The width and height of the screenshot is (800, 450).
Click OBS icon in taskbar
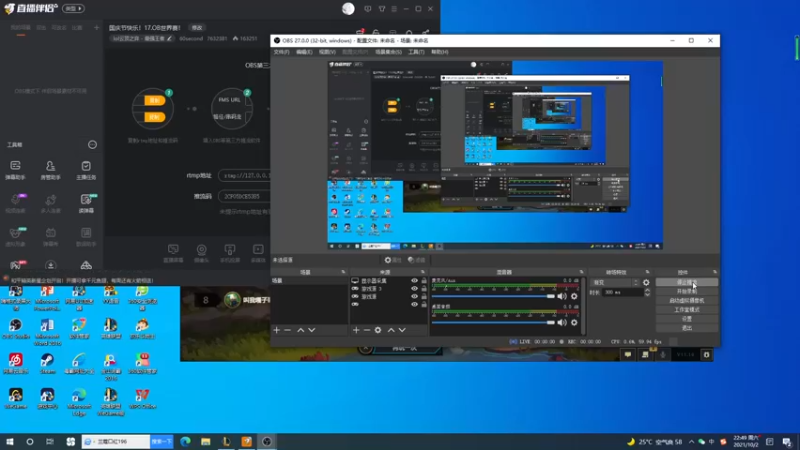[x=267, y=441]
